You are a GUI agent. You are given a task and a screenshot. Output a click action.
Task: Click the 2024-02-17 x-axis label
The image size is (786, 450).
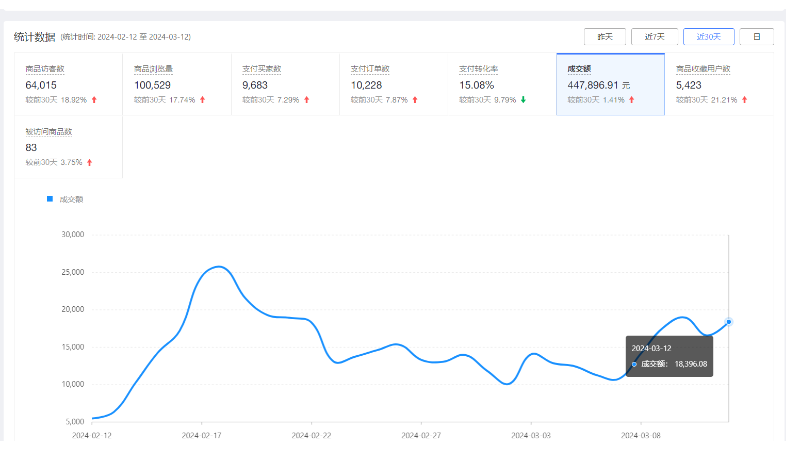click(202, 435)
